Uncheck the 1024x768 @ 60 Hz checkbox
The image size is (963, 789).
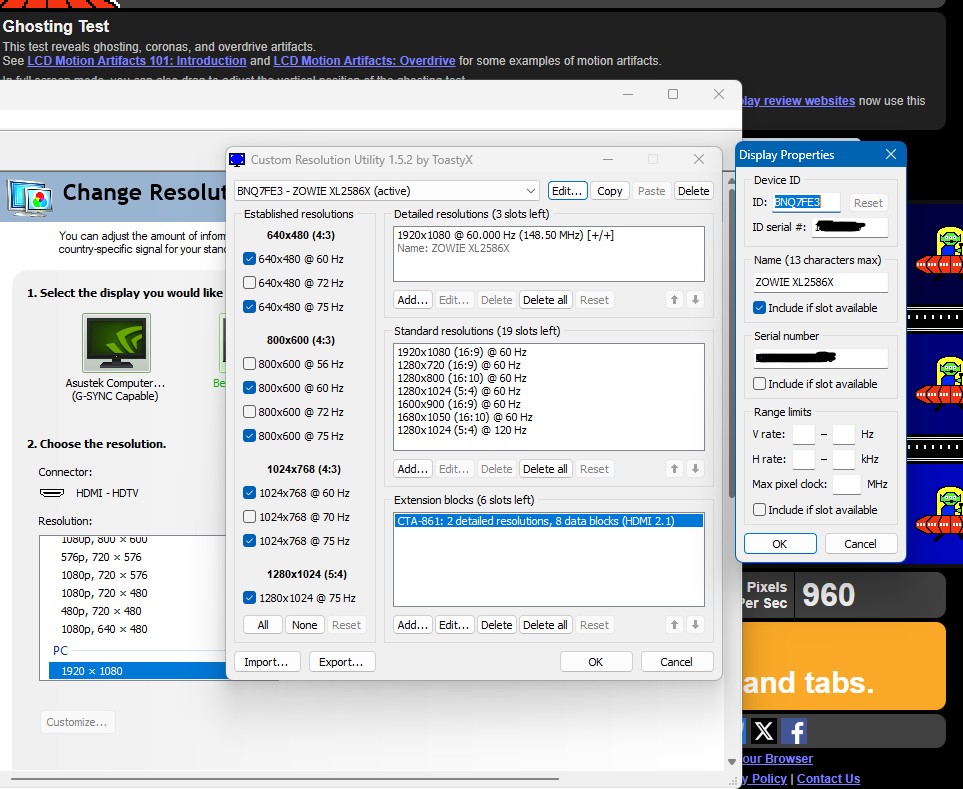pos(249,493)
